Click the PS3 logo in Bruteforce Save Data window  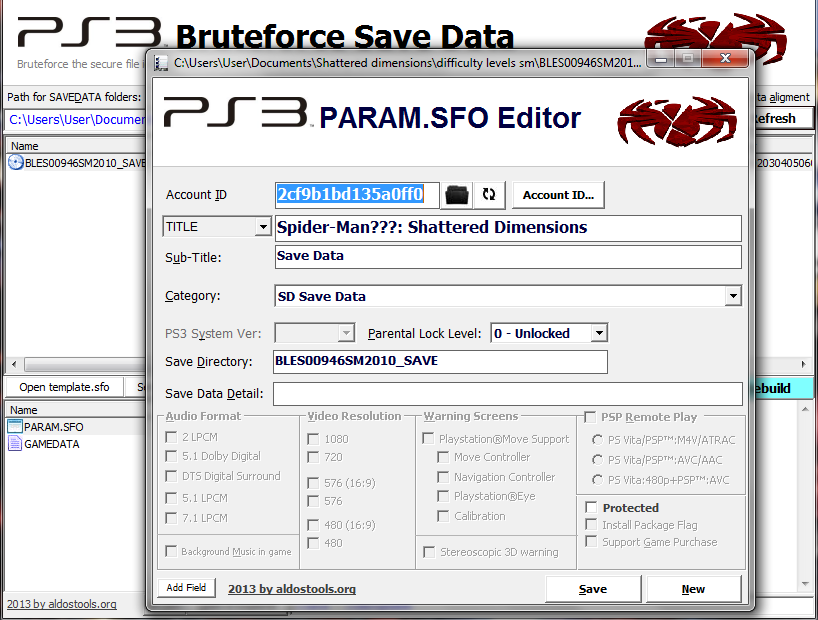[x=90, y=31]
